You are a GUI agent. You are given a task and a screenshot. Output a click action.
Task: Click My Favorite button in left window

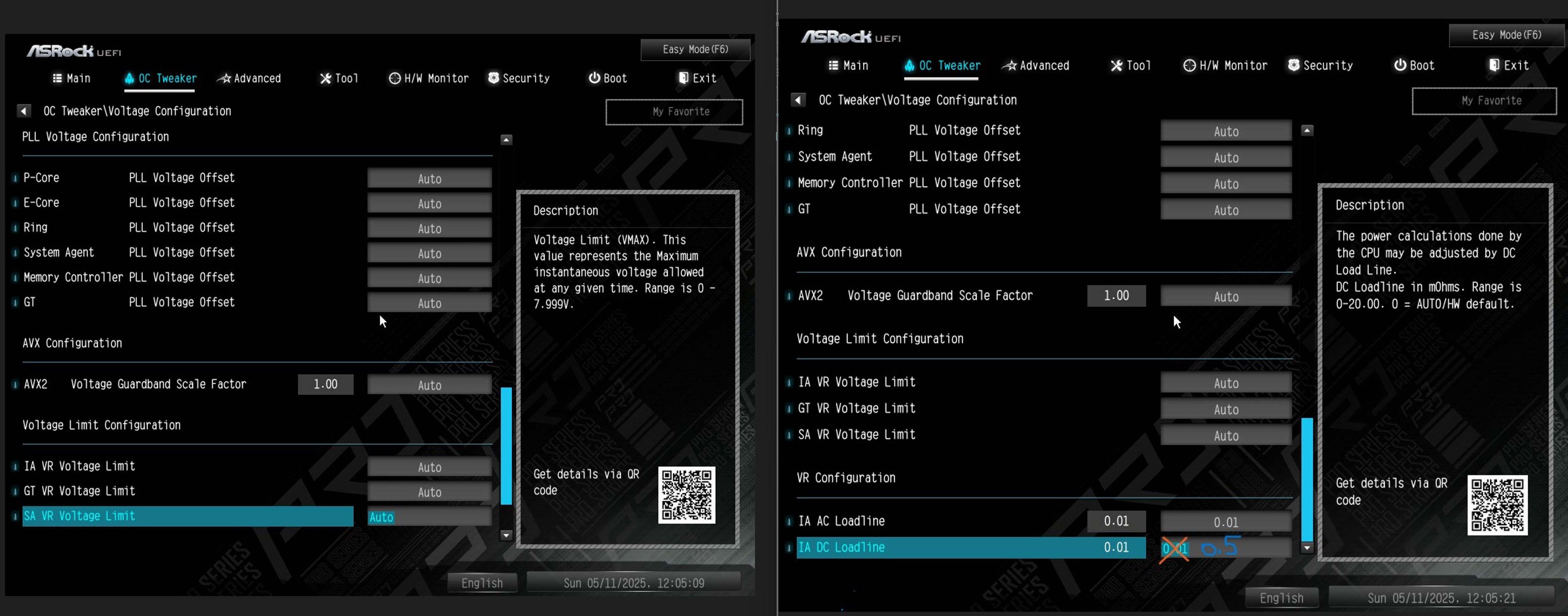[x=674, y=112]
